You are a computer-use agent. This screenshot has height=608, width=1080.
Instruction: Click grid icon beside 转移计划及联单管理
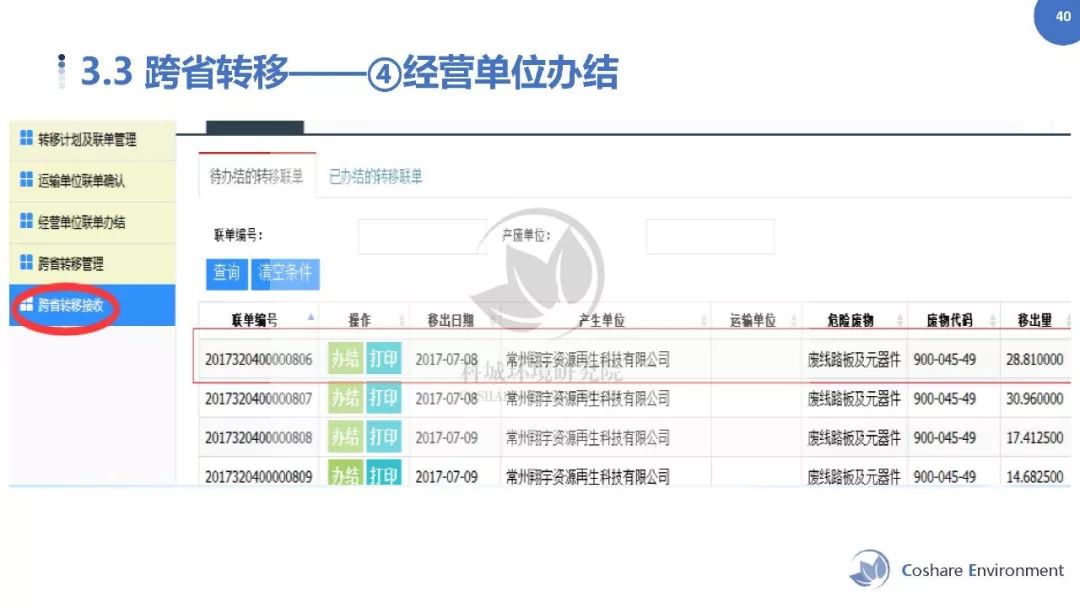26,140
